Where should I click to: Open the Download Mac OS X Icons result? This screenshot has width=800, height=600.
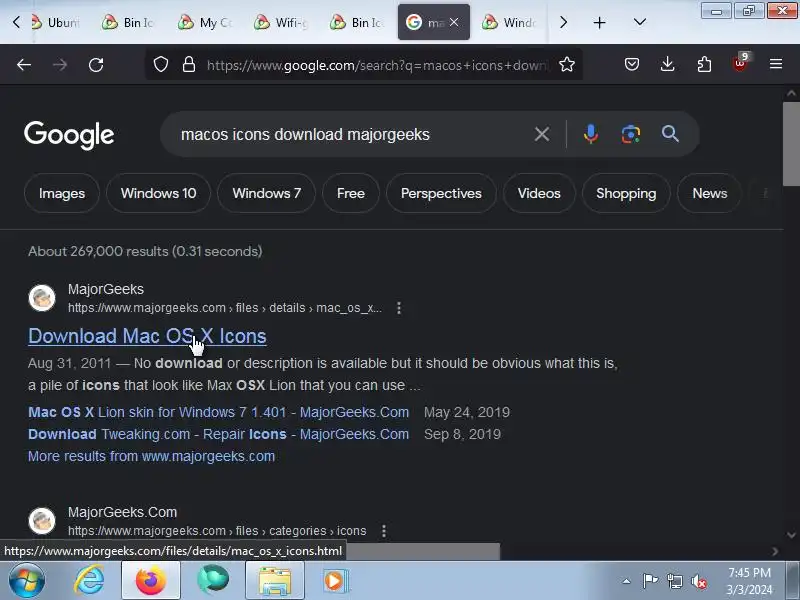[x=147, y=336]
